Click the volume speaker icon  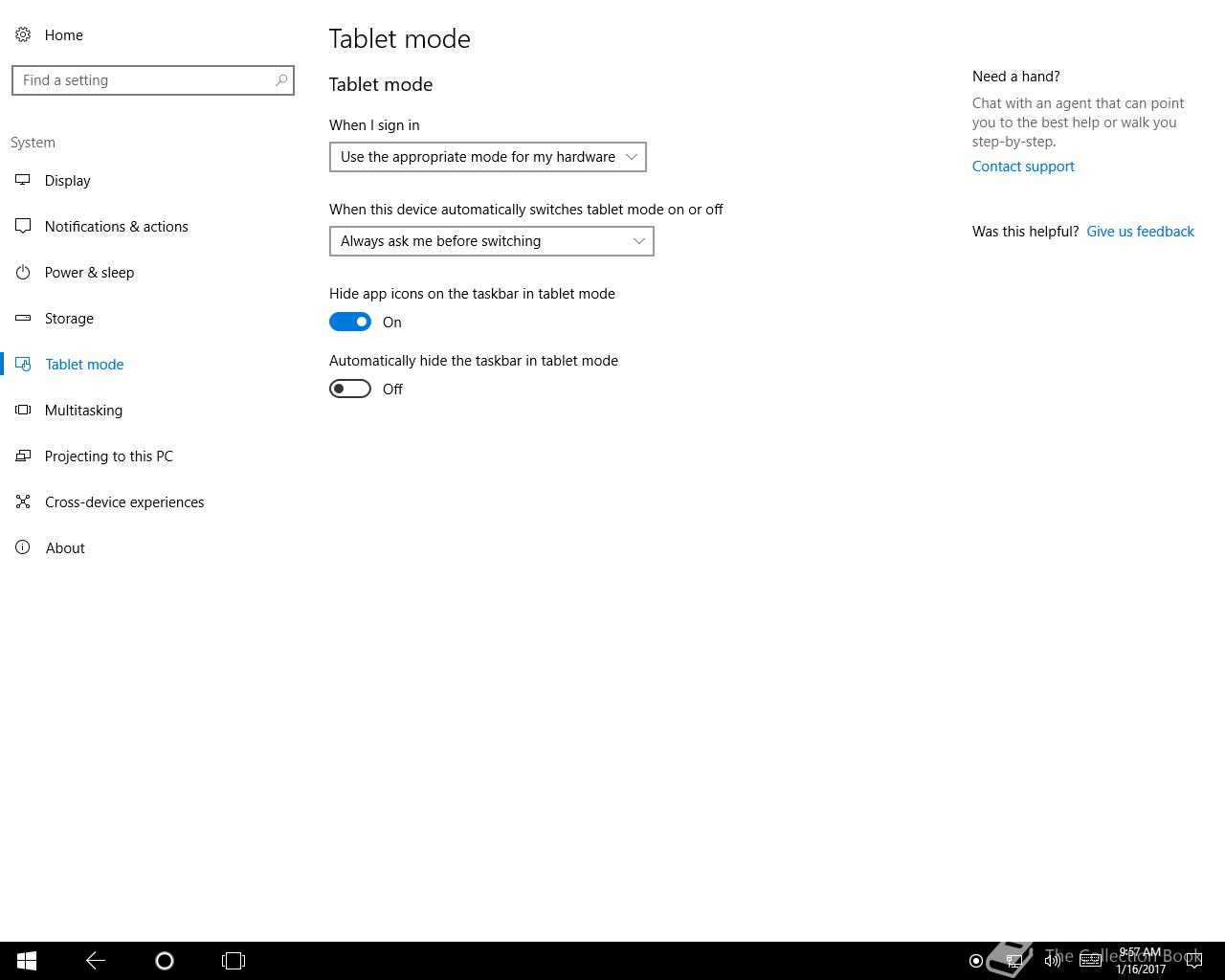pos(1052,961)
